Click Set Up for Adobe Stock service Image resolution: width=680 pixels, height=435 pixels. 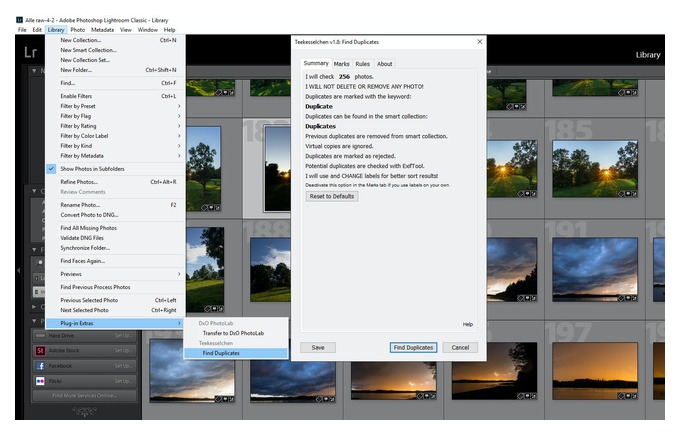(123, 350)
